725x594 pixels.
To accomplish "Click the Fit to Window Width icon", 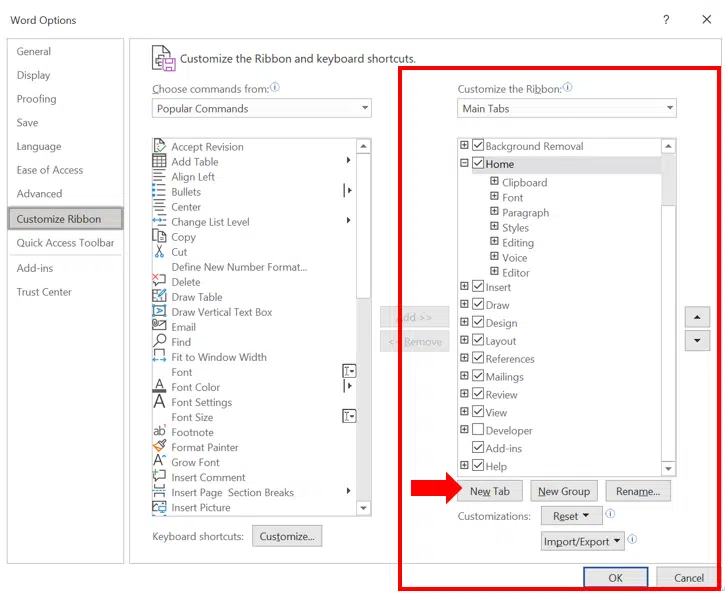I will point(159,356).
